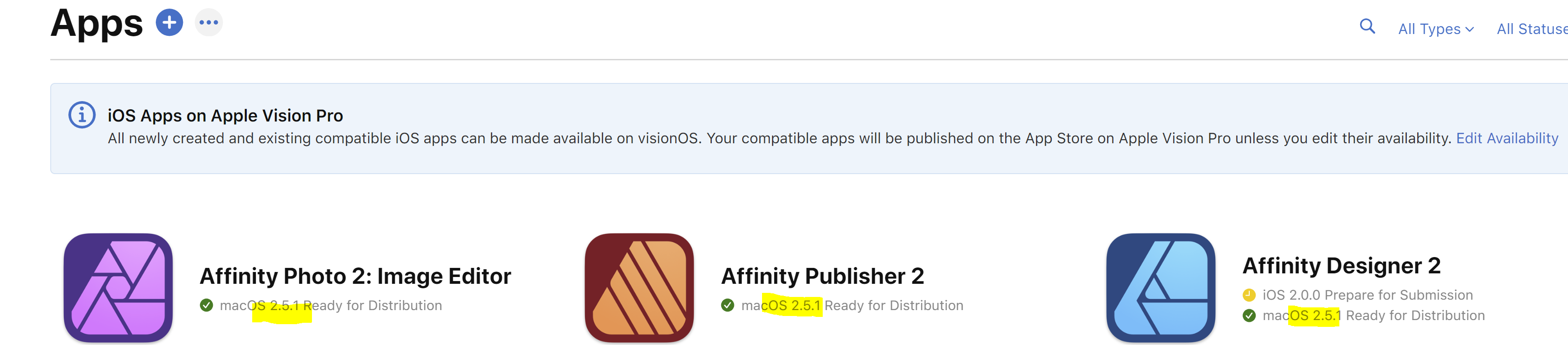Click the Affinity Photo 2: Image Editor title

point(355,276)
